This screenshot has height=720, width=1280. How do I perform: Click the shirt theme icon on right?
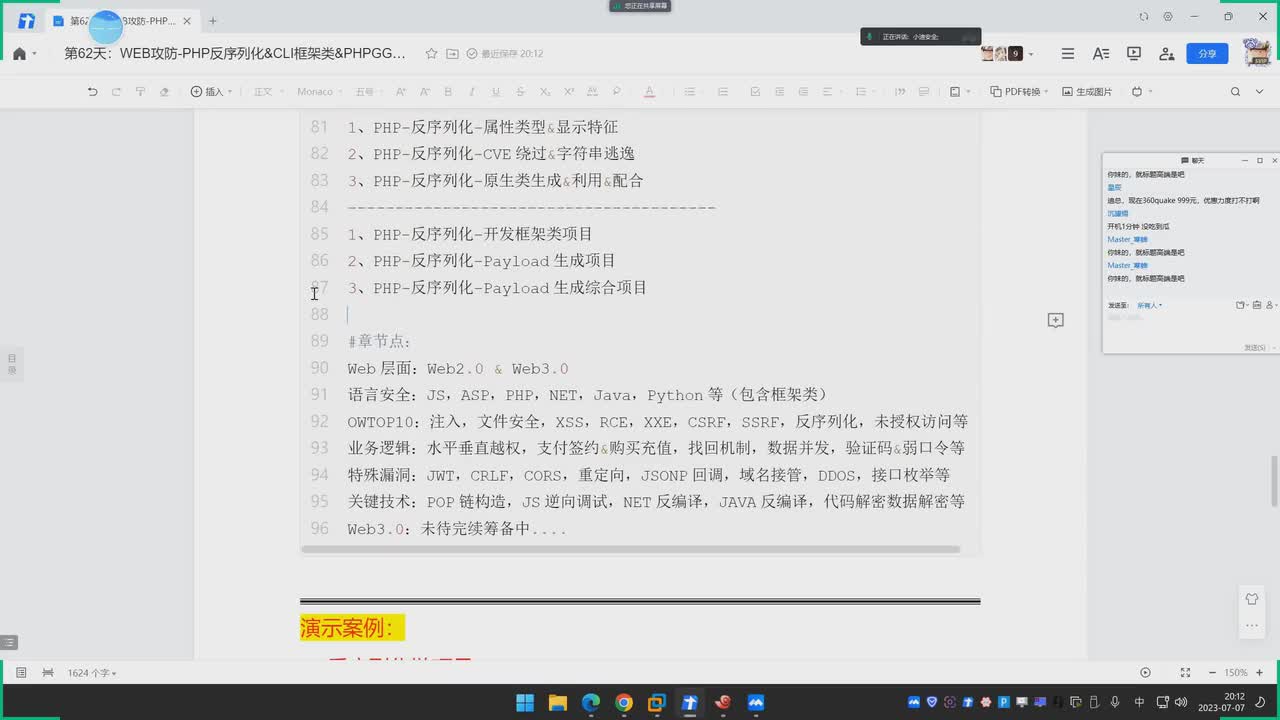click(1251, 598)
